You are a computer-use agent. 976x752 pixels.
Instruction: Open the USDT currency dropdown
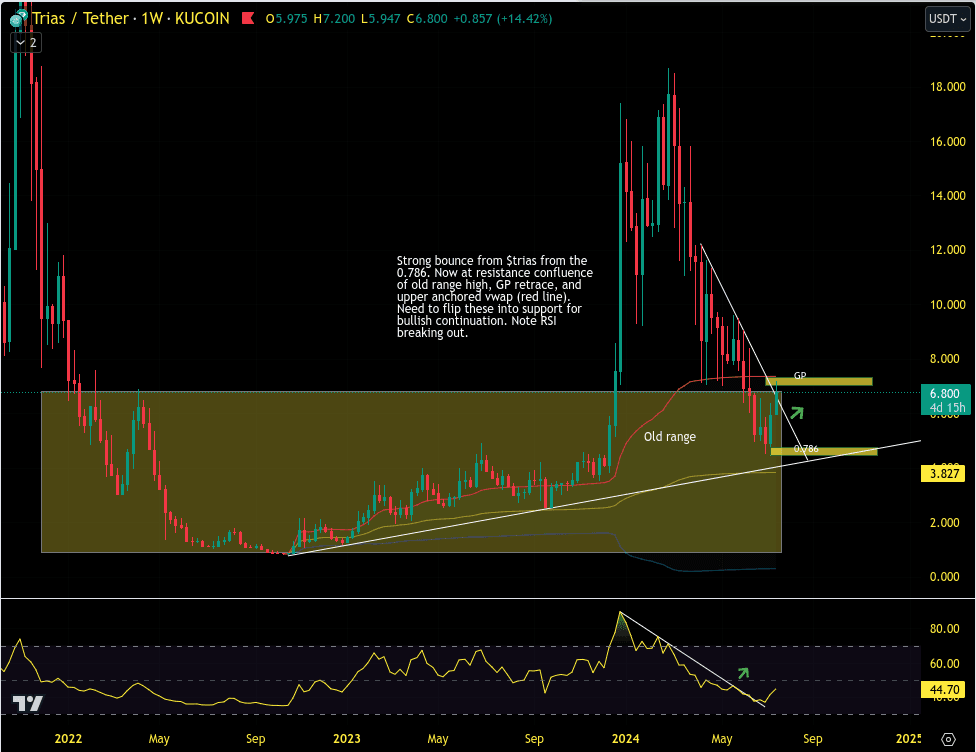click(x=947, y=19)
